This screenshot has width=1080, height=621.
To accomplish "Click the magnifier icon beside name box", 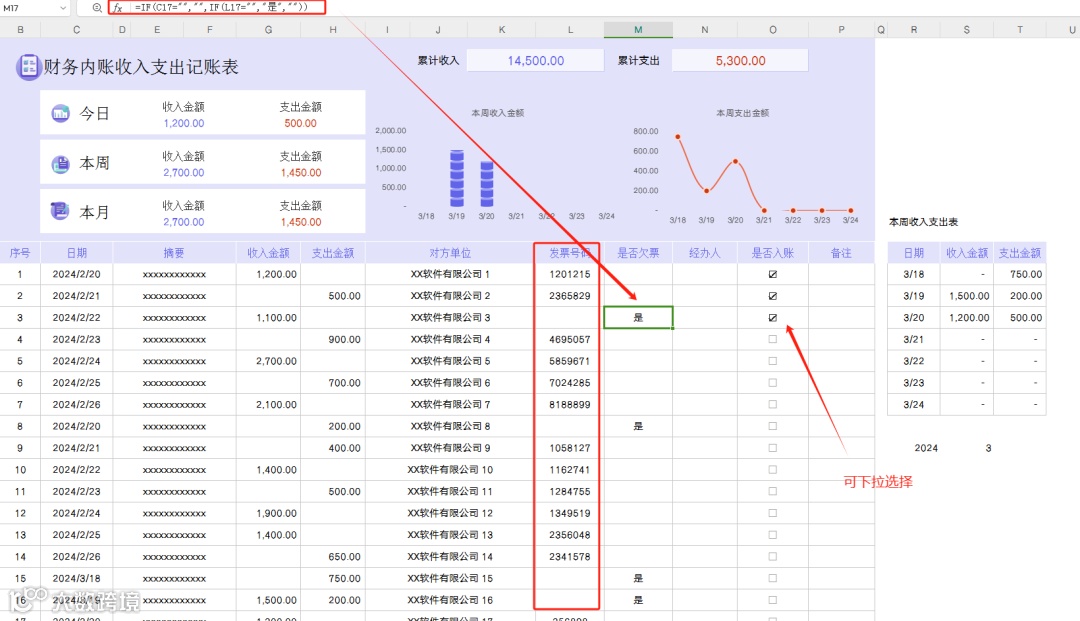I will [x=97, y=8].
